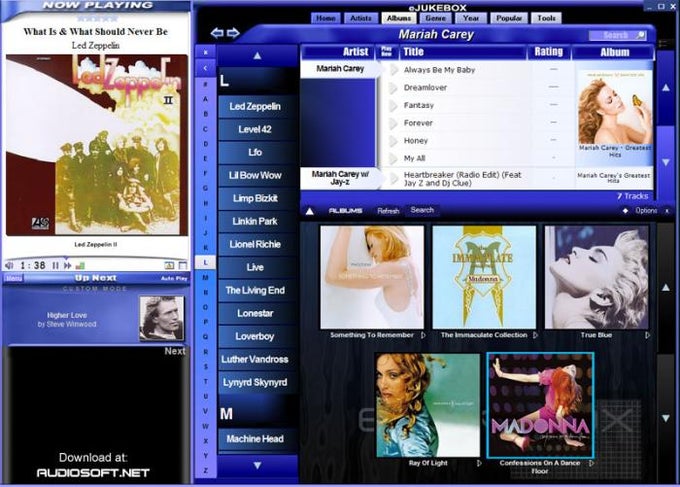Type in the top Search field

[617, 35]
